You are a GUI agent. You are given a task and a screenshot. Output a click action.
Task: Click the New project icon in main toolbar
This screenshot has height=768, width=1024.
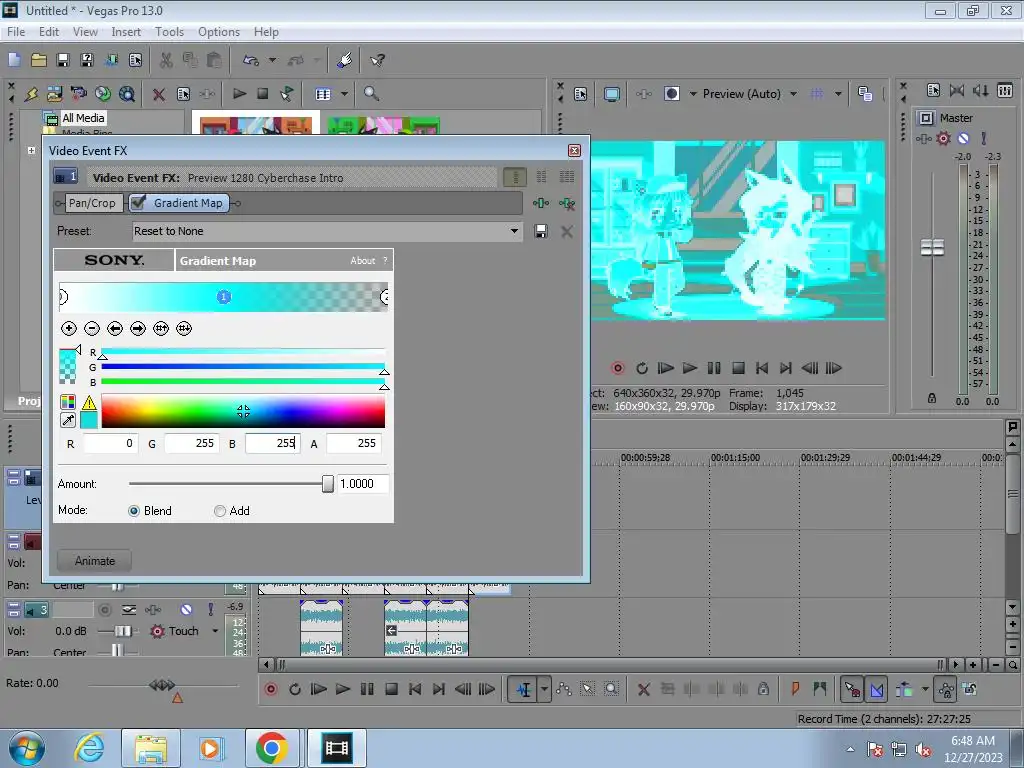[x=14, y=60]
